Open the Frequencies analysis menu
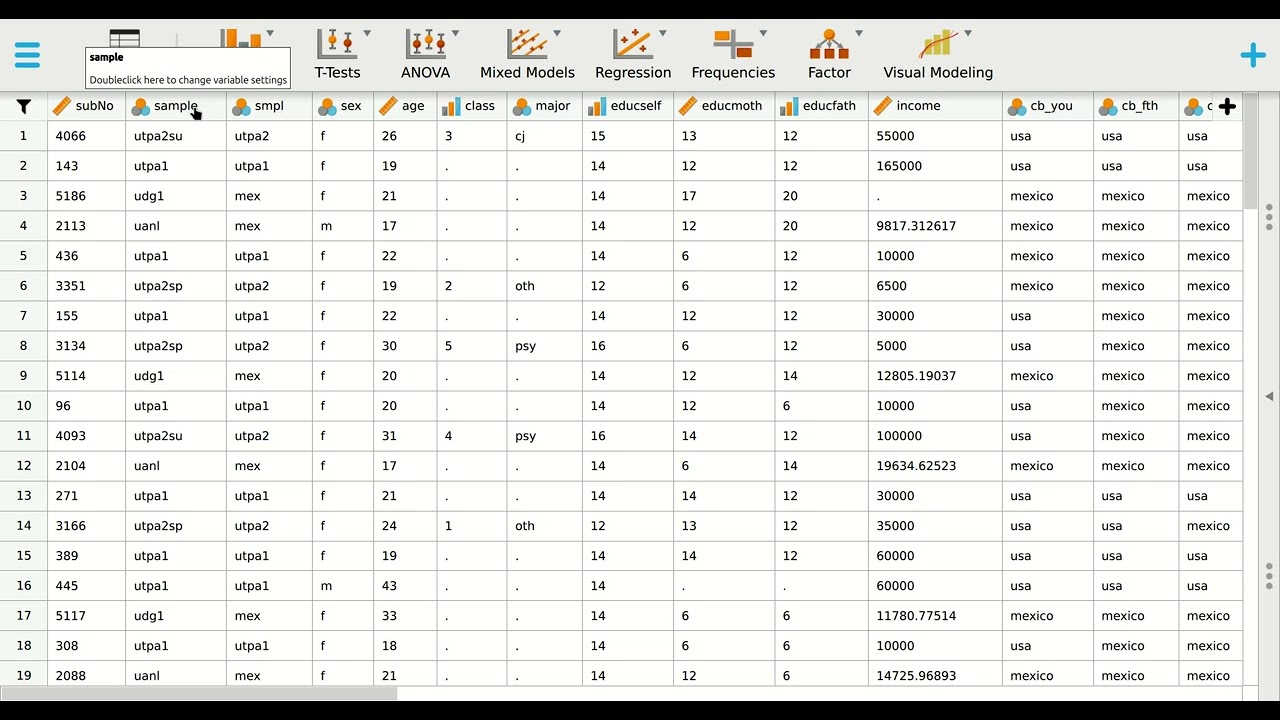This screenshot has width=1280, height=720. [x=733, y=54]
